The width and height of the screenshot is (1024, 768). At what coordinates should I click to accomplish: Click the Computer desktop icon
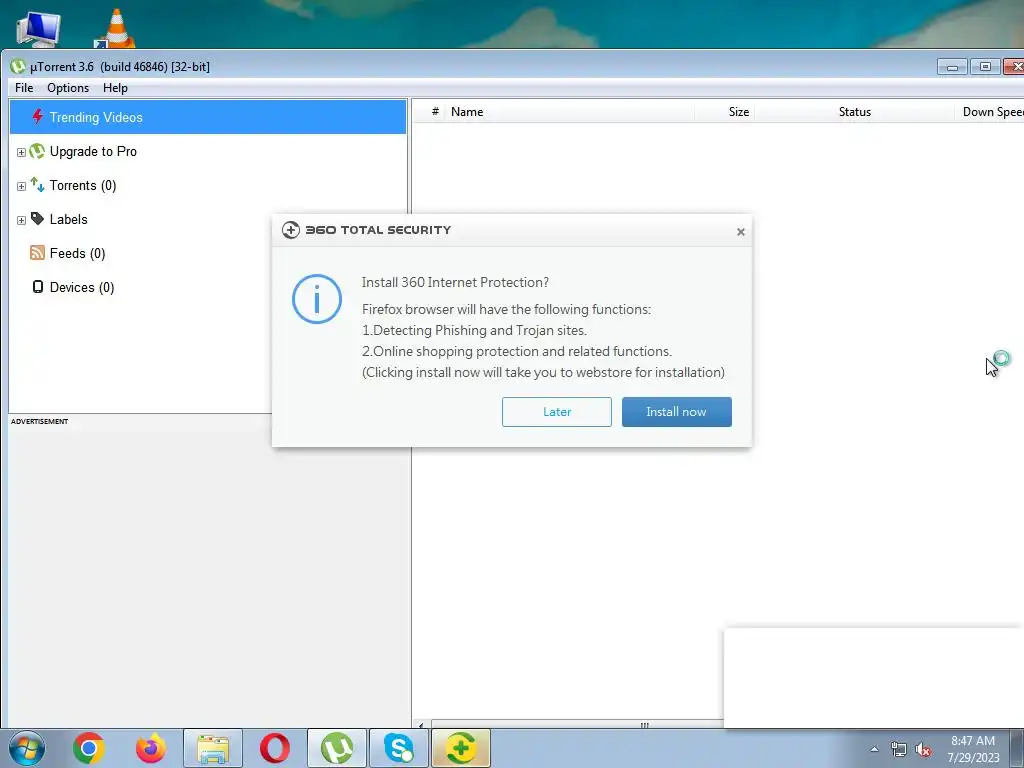tap(39, 29)
